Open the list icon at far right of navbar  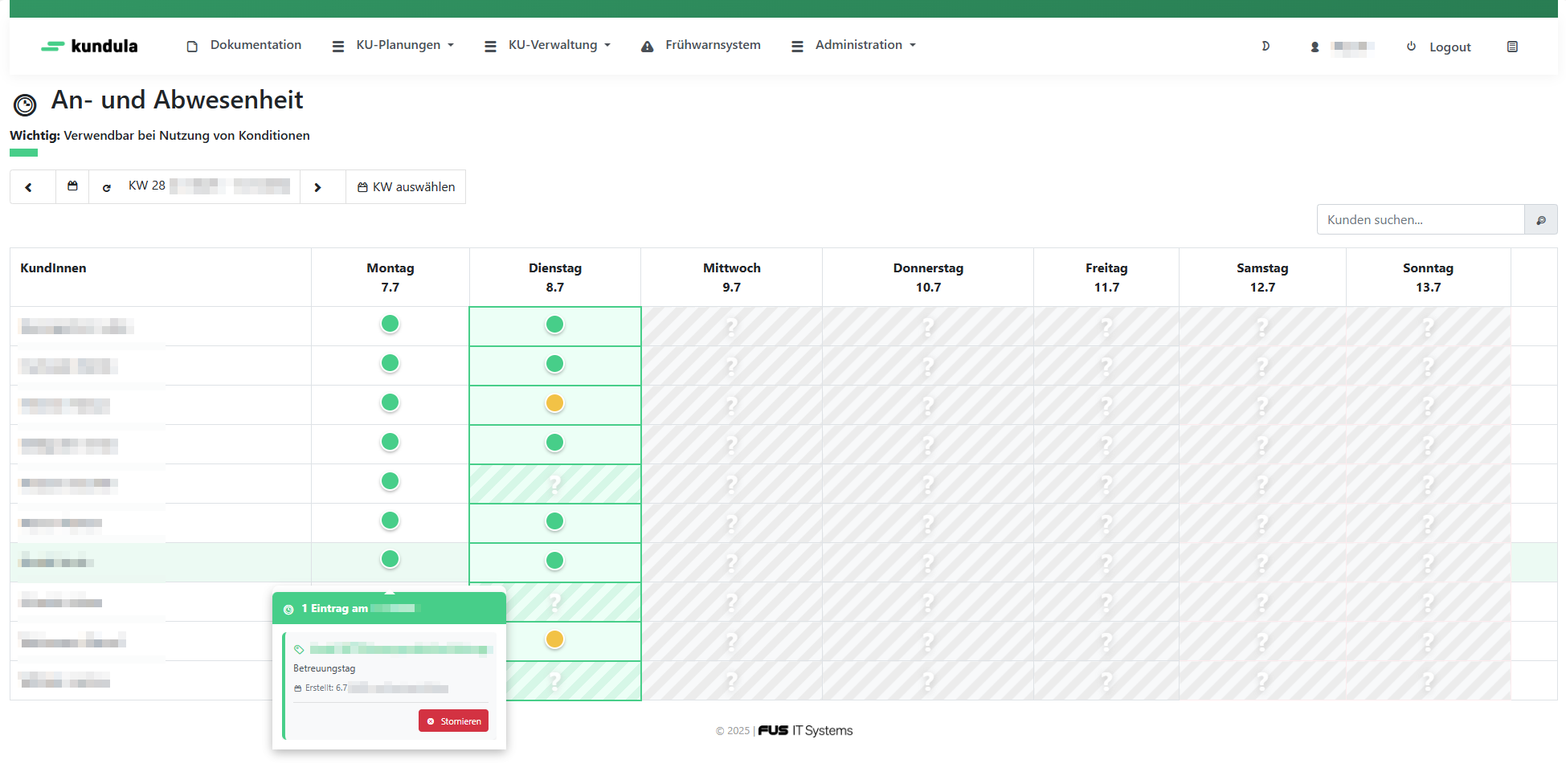pos(1512,47)
